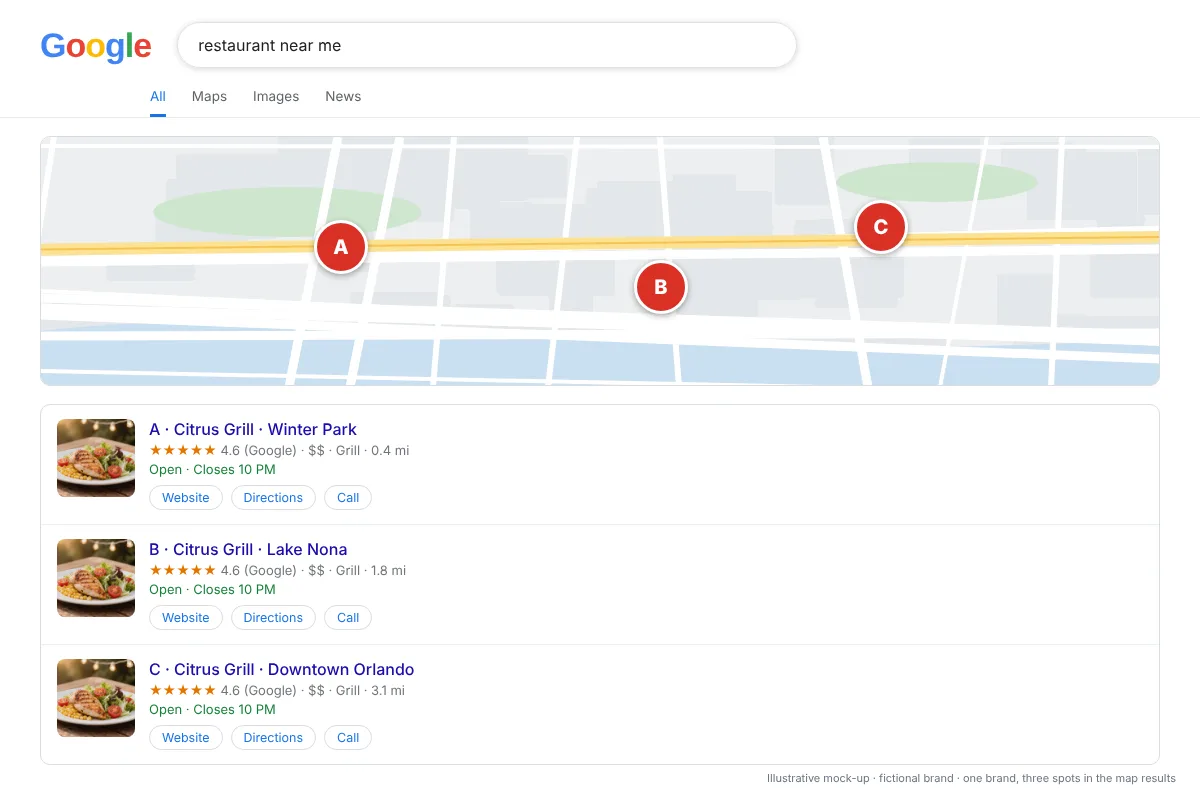
Task: Get Directions to the Downtown Orlando location
Action: coord(273,738)
